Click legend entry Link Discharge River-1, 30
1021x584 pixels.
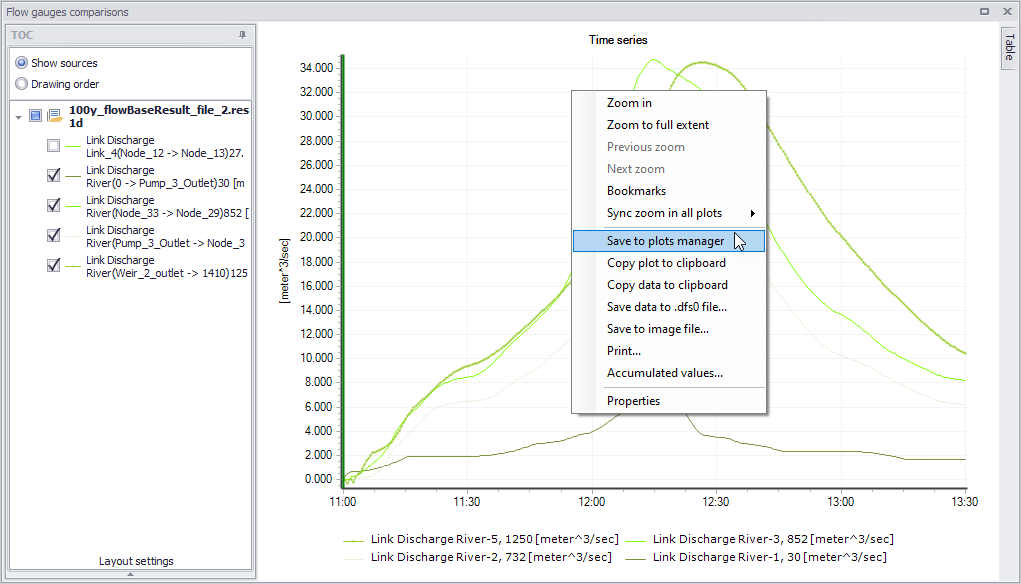coord(756,558)
